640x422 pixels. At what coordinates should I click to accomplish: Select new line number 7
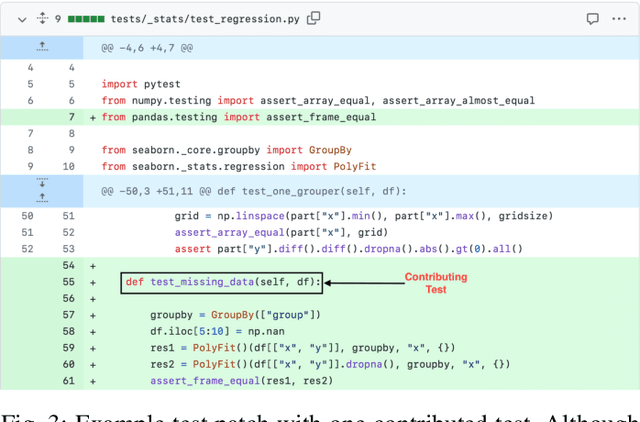click(x=68, y=117)
